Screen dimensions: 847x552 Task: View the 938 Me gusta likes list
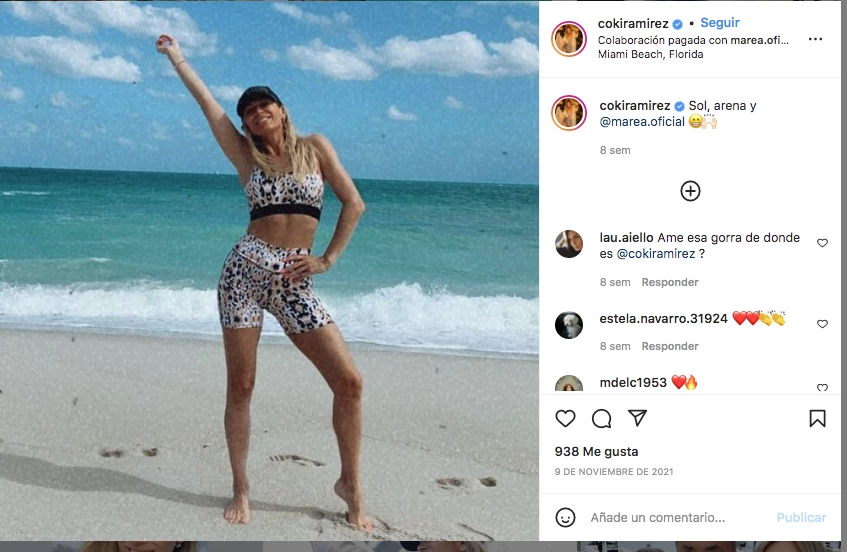(596, 451)
